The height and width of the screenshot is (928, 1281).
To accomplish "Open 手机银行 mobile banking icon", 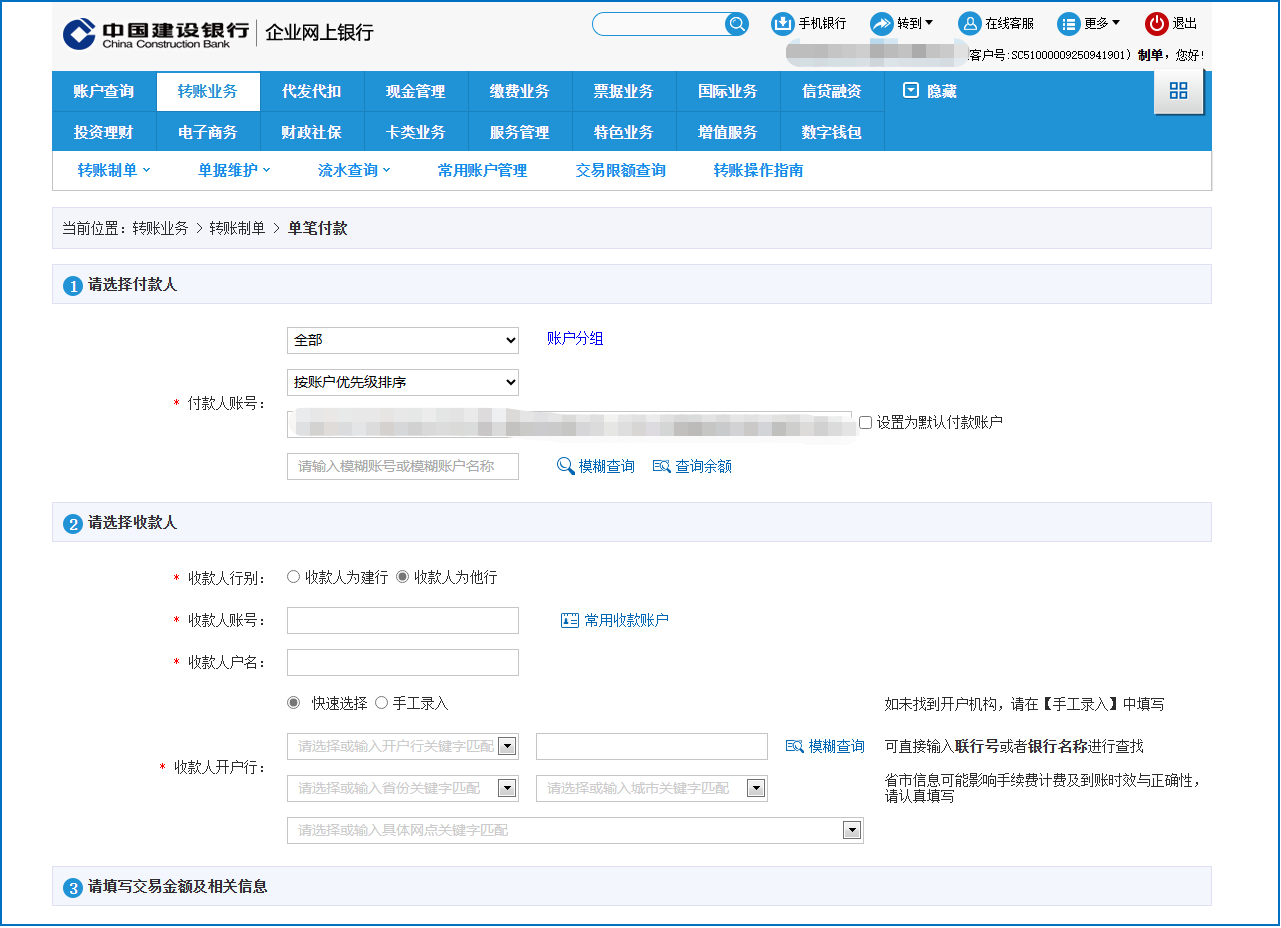I will click(783, 24).
